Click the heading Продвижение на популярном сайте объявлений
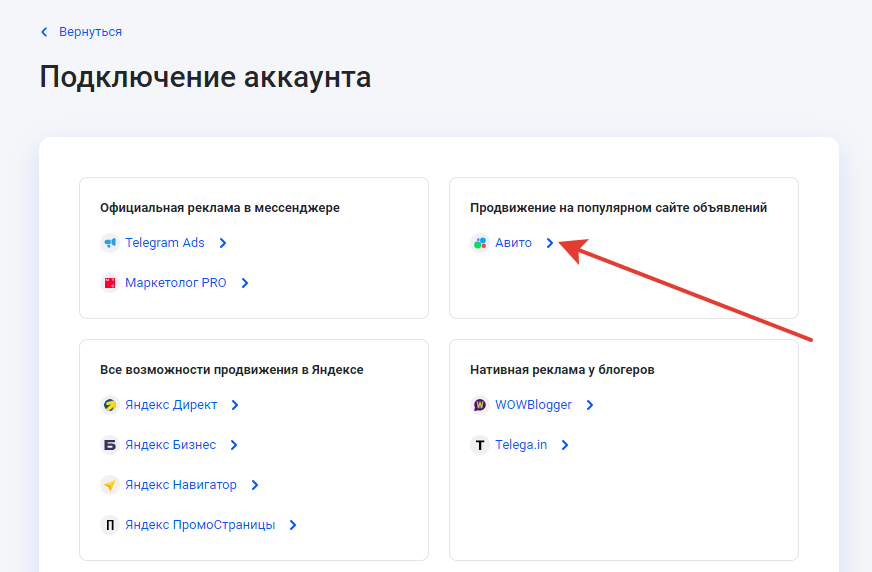This screenshot has height=572, width=872. [x=618, y=208]
